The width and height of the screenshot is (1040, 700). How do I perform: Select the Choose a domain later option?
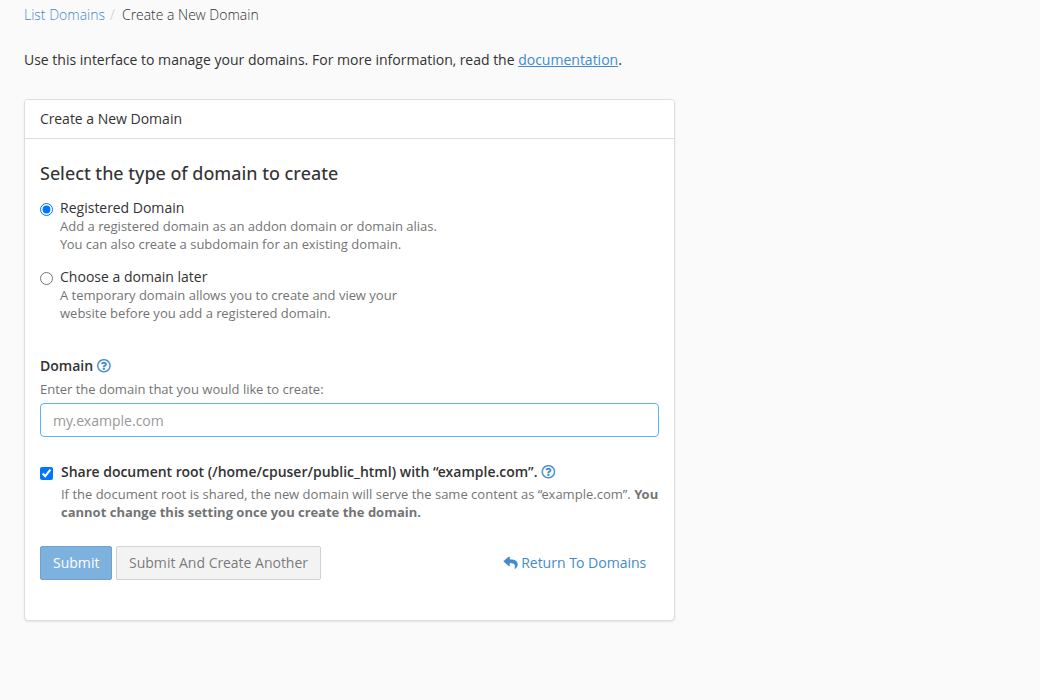[46, 279]
